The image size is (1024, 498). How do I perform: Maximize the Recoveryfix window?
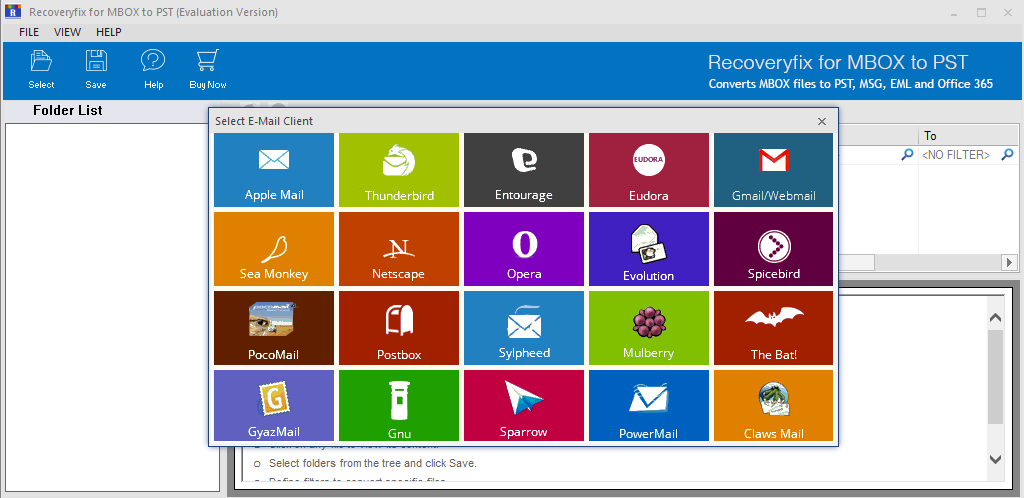[982, 12]
